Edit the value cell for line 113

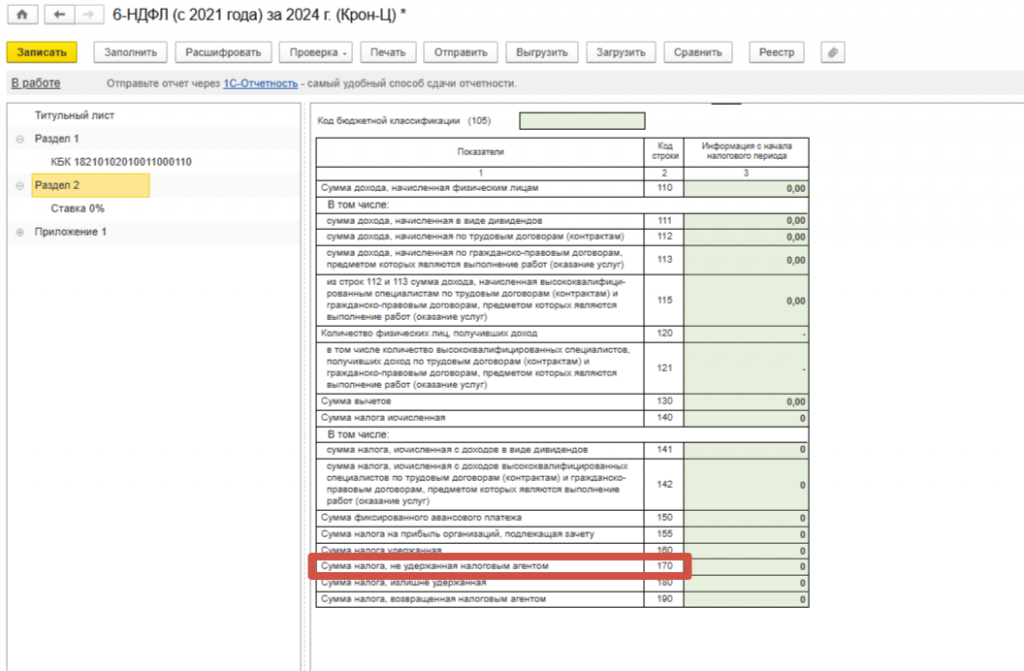[x=746, y=260]
